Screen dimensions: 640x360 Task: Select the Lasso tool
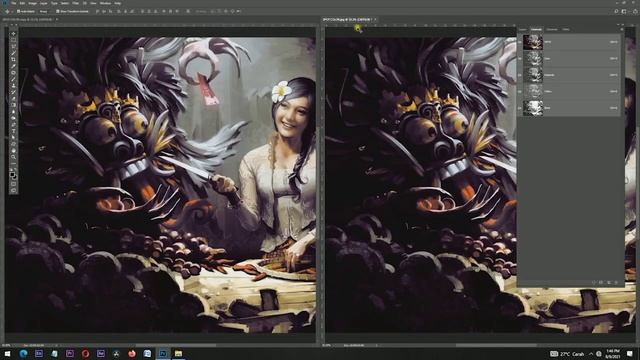coord(13,46)
